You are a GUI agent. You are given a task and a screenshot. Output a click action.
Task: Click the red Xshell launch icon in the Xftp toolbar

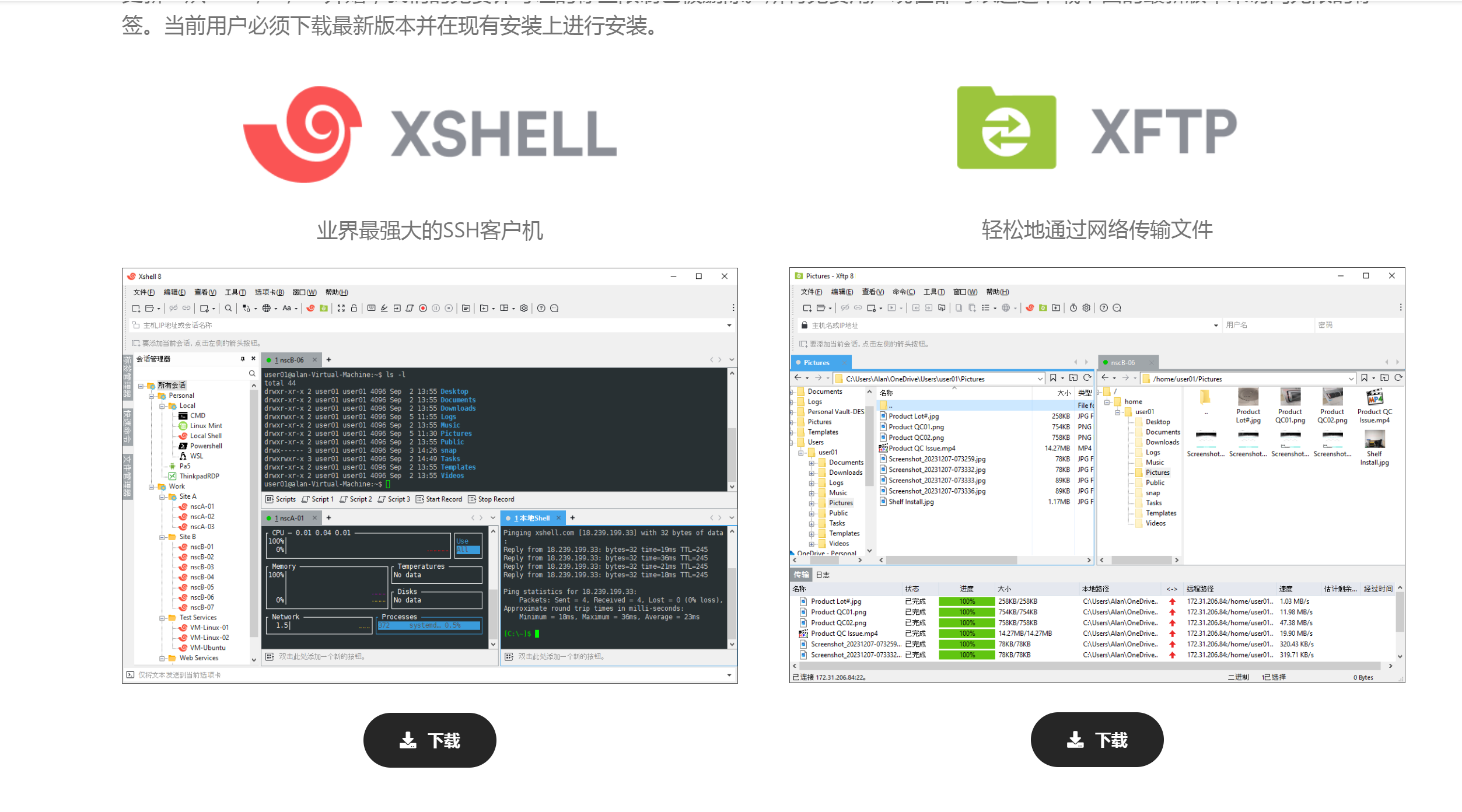click(x=1030, y=308)
